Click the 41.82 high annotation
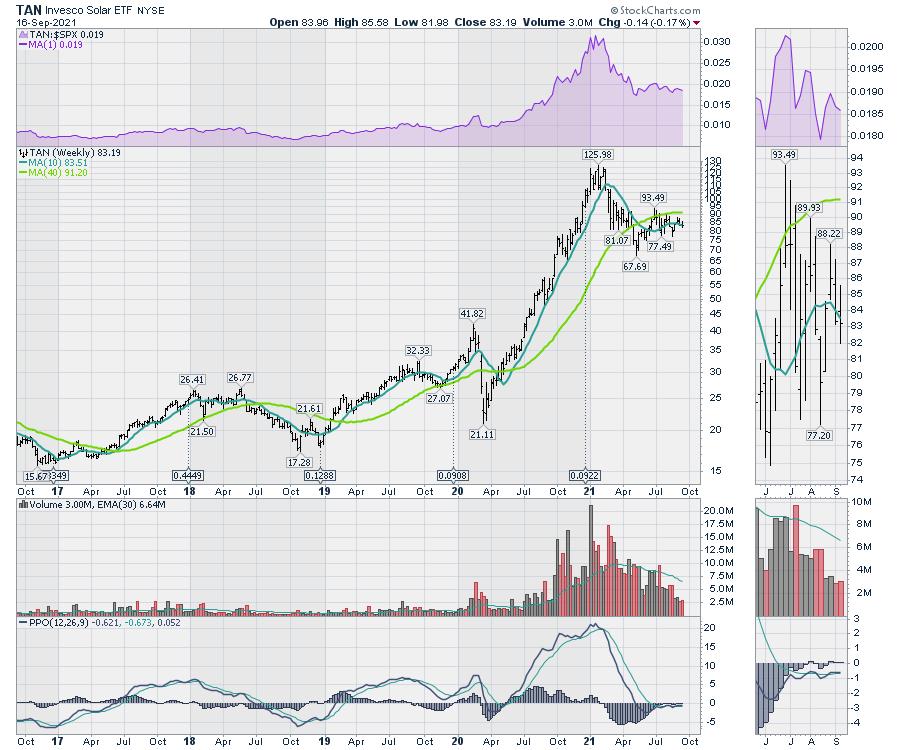Viewport: 900px width, 750px height. [474, 313]
